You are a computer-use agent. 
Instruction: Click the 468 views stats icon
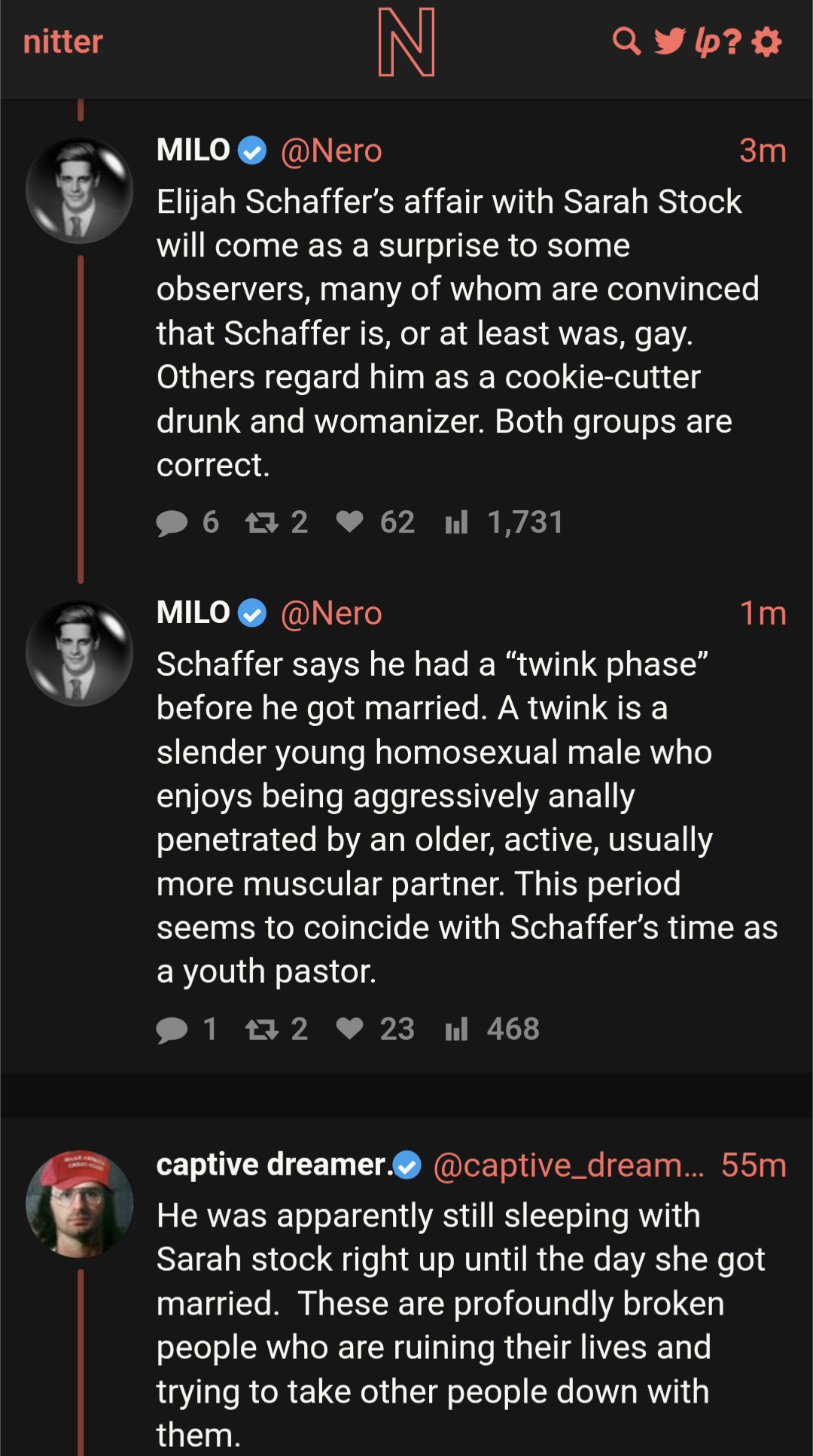[456, 1029]
